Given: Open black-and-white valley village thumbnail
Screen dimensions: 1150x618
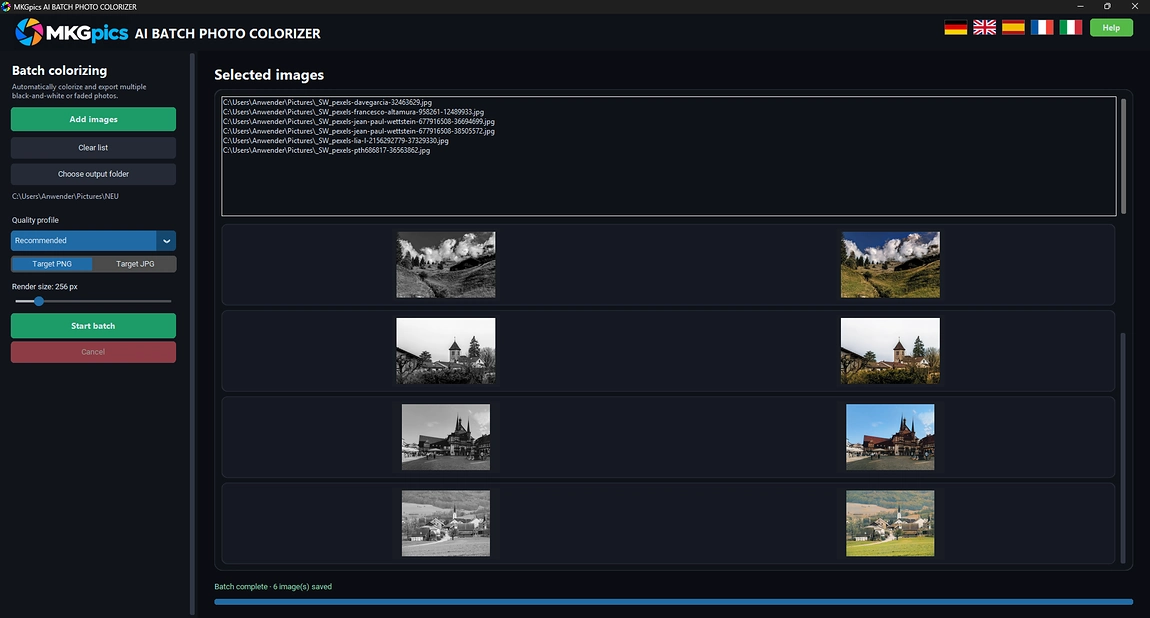Looking at the screenshot, I should [x=446, y=523].
